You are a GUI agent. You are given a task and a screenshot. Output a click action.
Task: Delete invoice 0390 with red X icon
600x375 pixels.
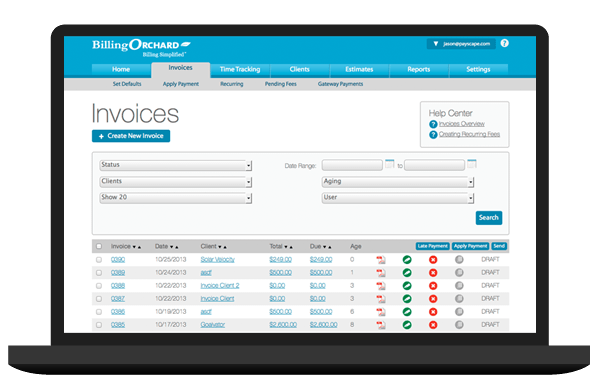pos(433,260)
